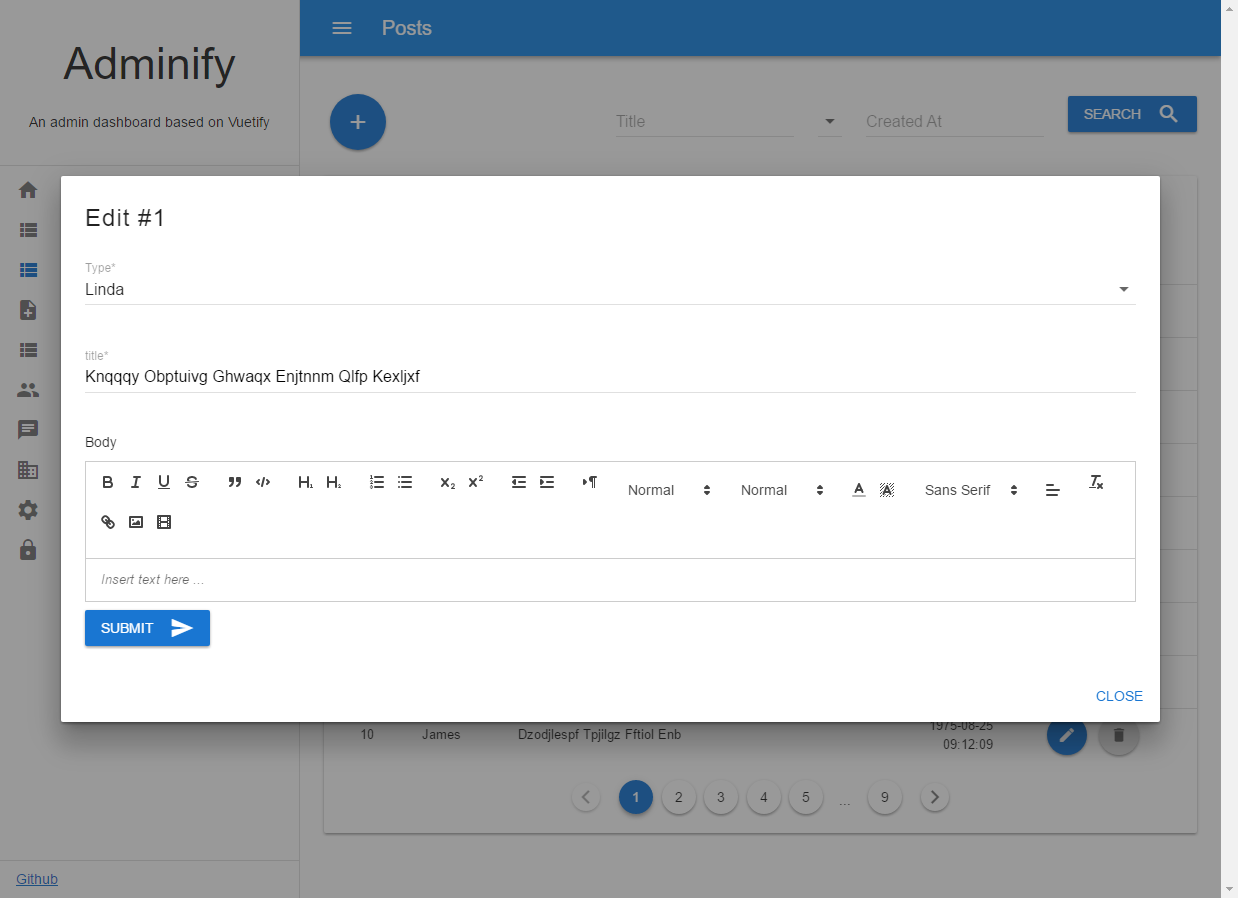The image size is (1238, 898).
Task: Select the highlighted blue list icon in sidebar
Action: pyautogui.click(x=28, y=270)
